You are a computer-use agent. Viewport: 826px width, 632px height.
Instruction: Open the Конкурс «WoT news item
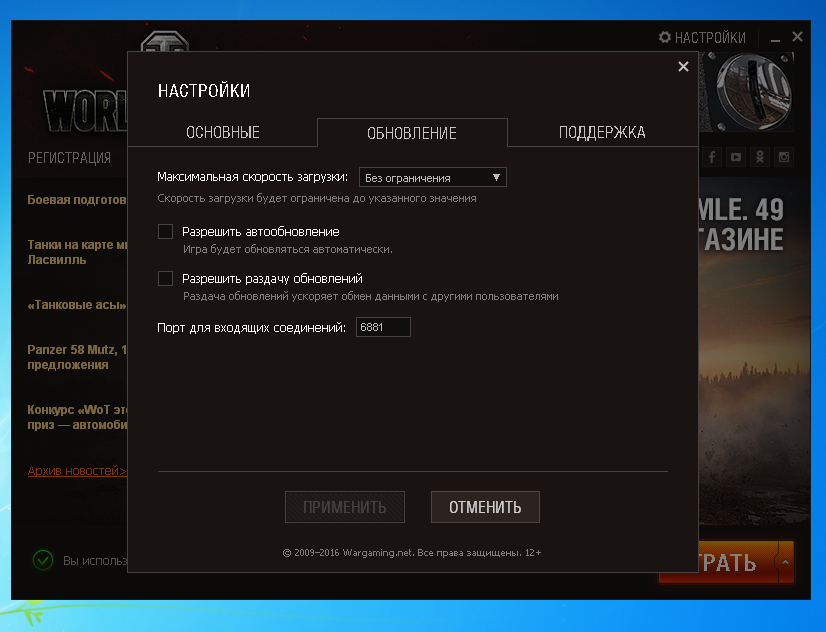[x=77, y=417]
